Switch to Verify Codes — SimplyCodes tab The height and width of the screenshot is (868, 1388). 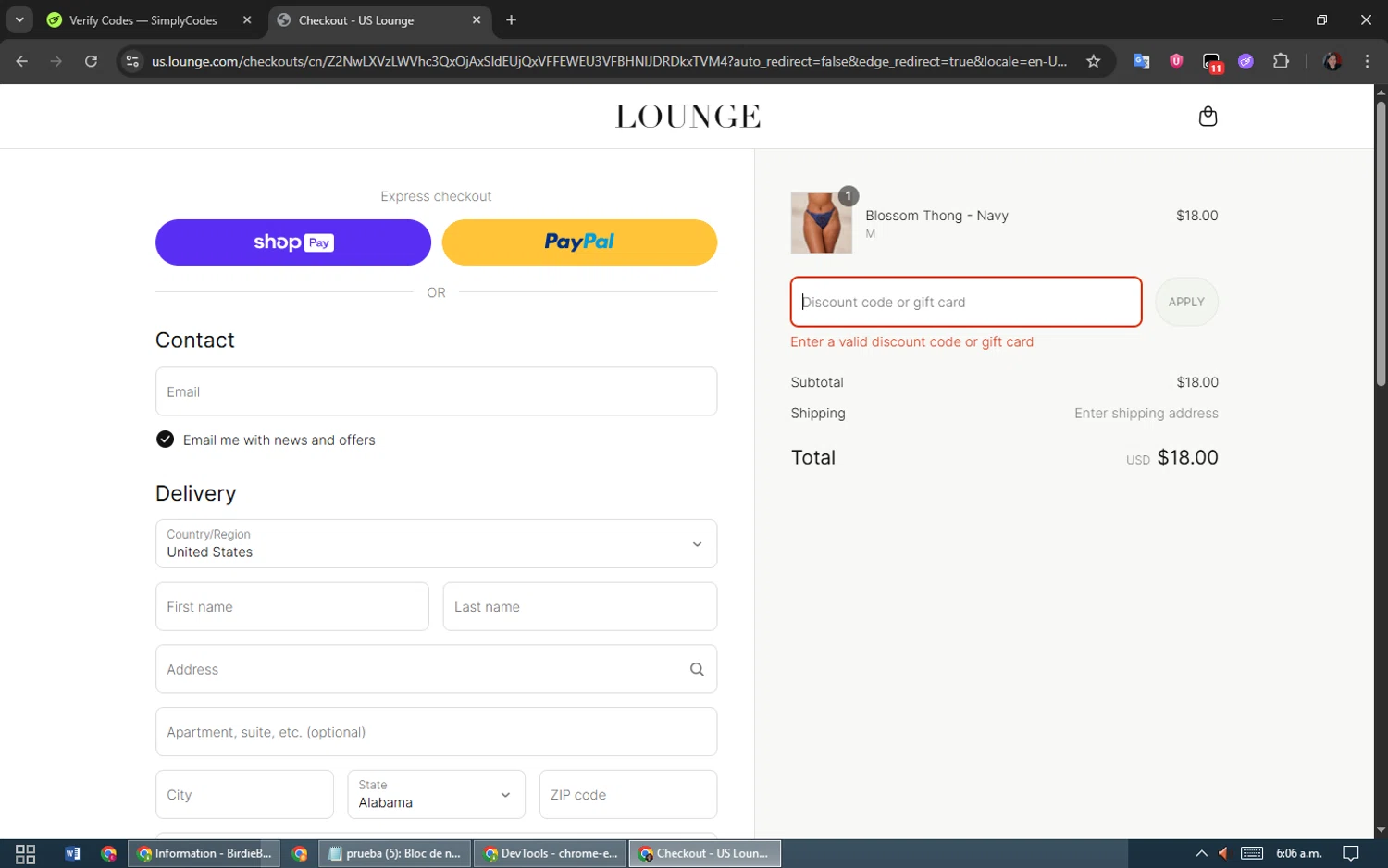pyautogui.click(x=143, y=20)
